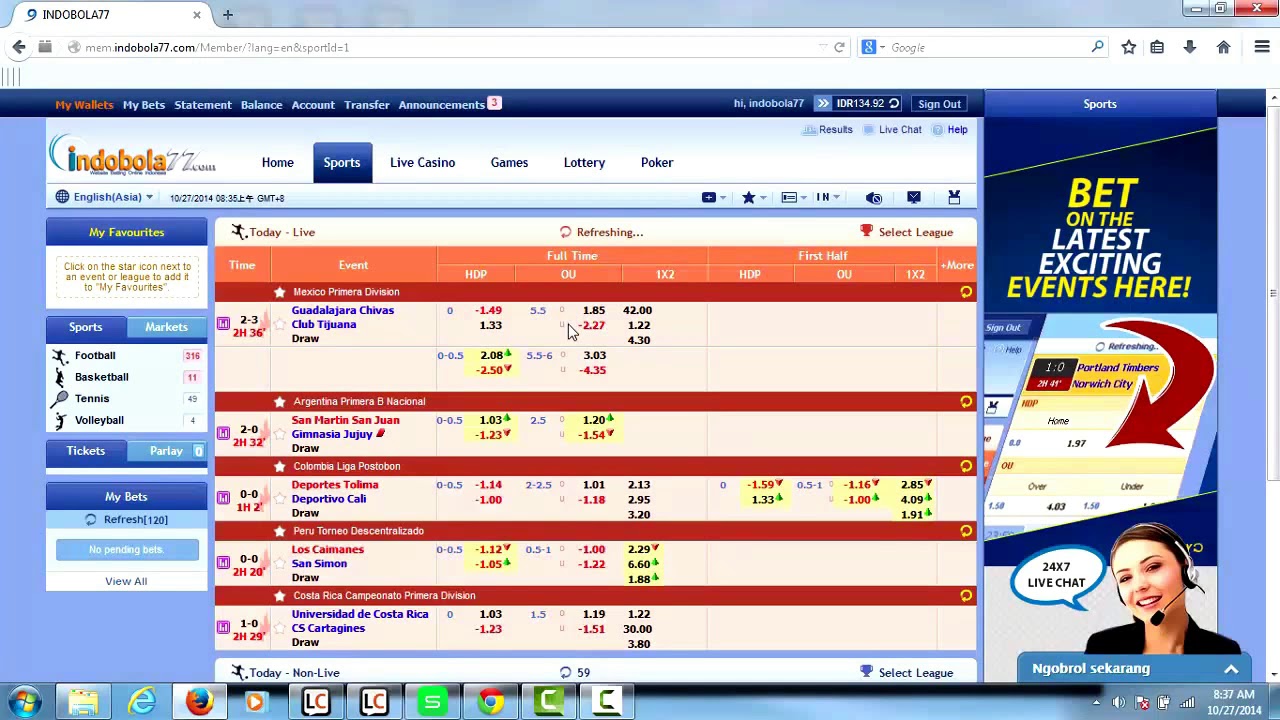
Task: Expand the +More columns header
Action: click(957, 265)
